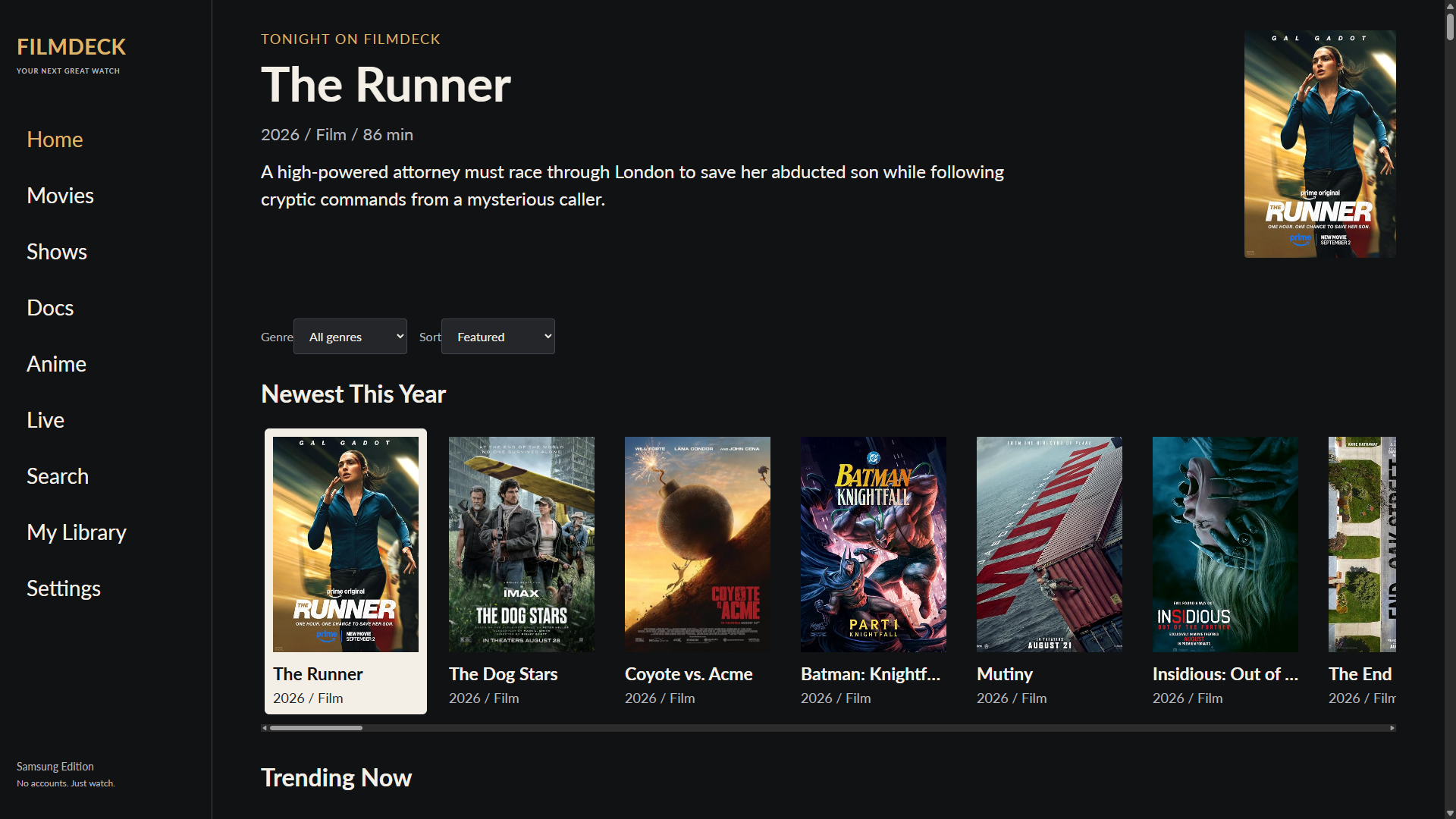Click the Coyote vs. Acme title text
Viewport: 1456px width, 819px height.
tap(689, 674)
